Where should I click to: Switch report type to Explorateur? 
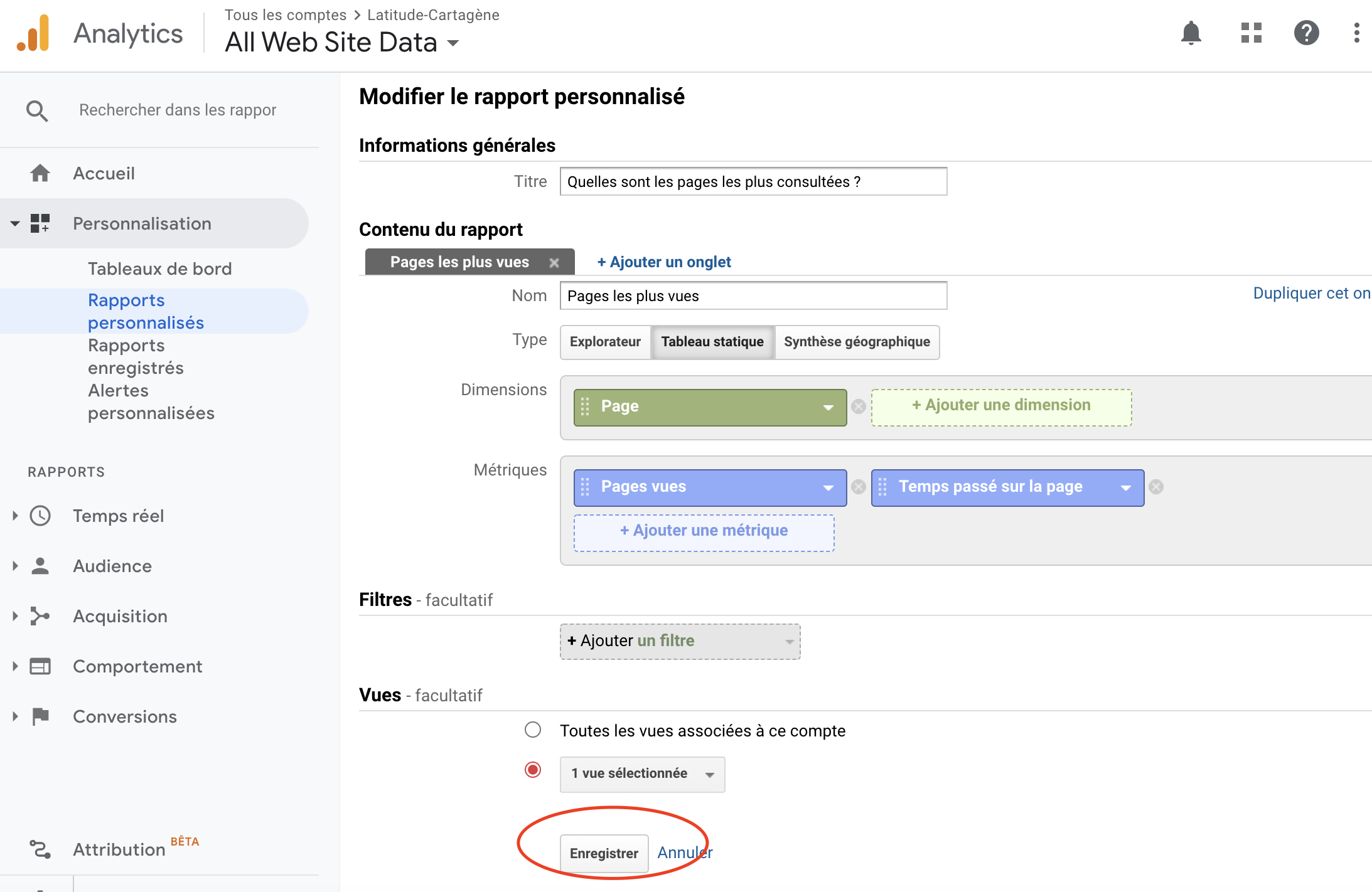click(605, 342)
